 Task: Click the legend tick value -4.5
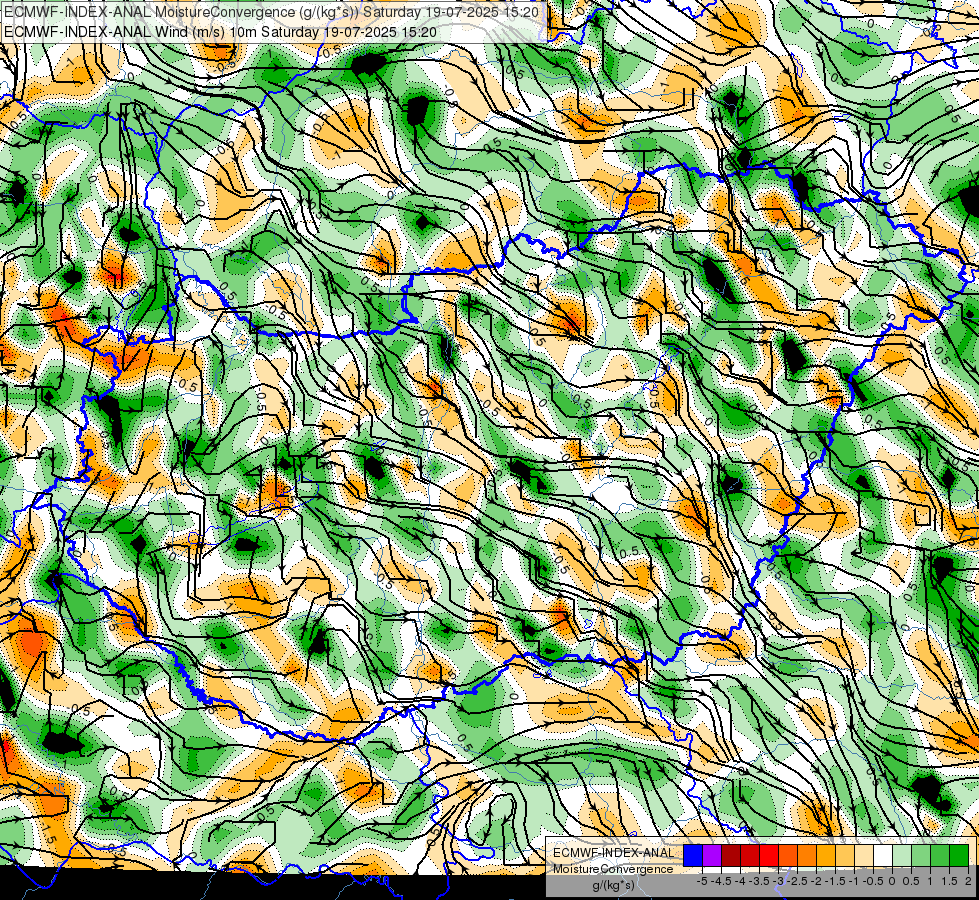tap(722, 881)
